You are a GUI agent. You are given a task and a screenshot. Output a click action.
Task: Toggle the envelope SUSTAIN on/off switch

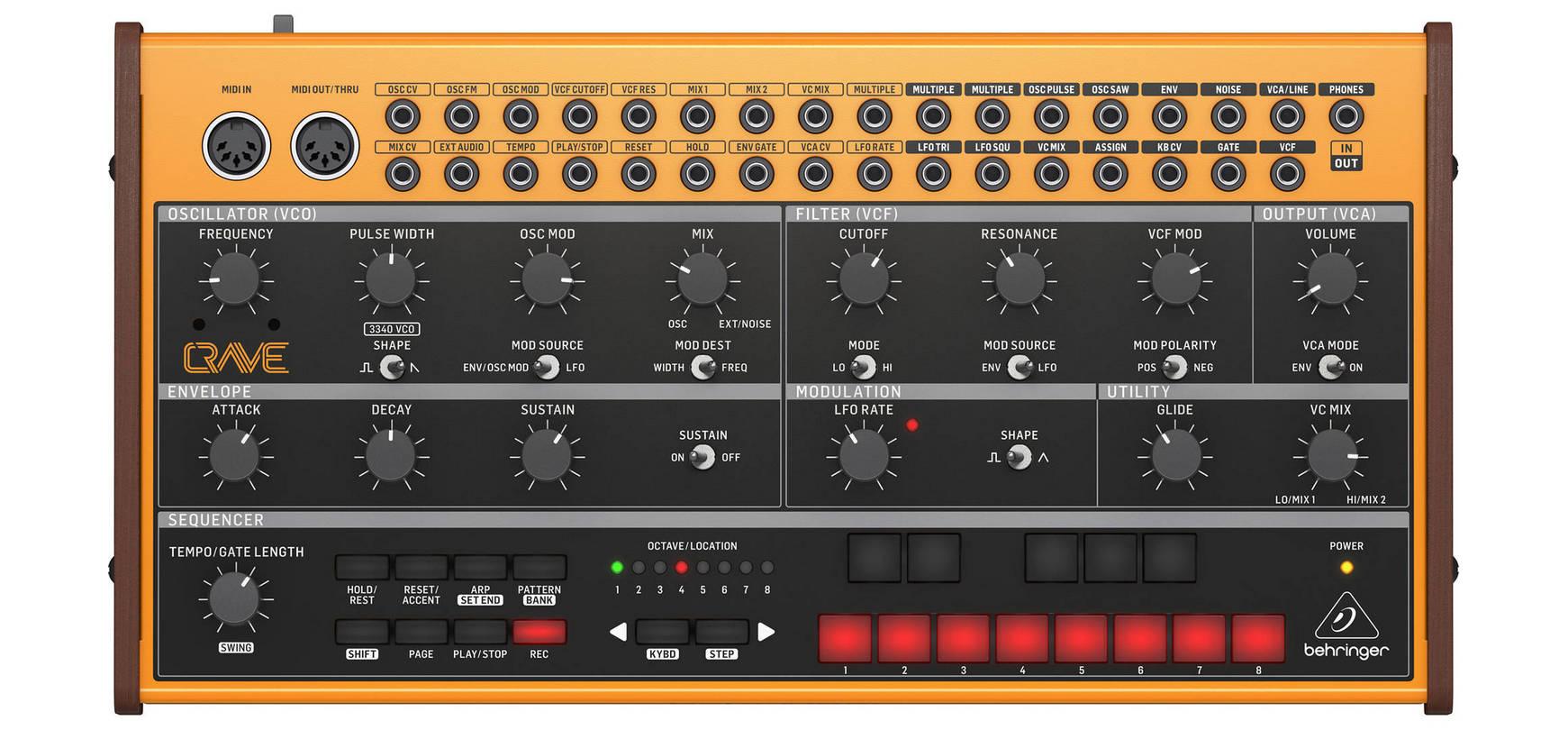coord(702,457)
